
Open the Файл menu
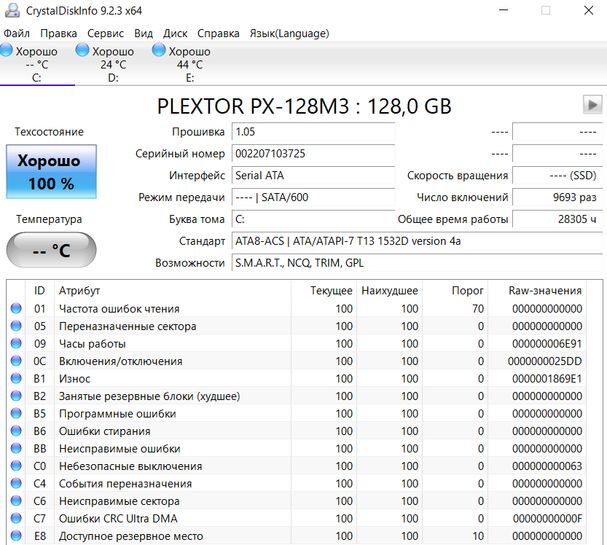point(16,32)
